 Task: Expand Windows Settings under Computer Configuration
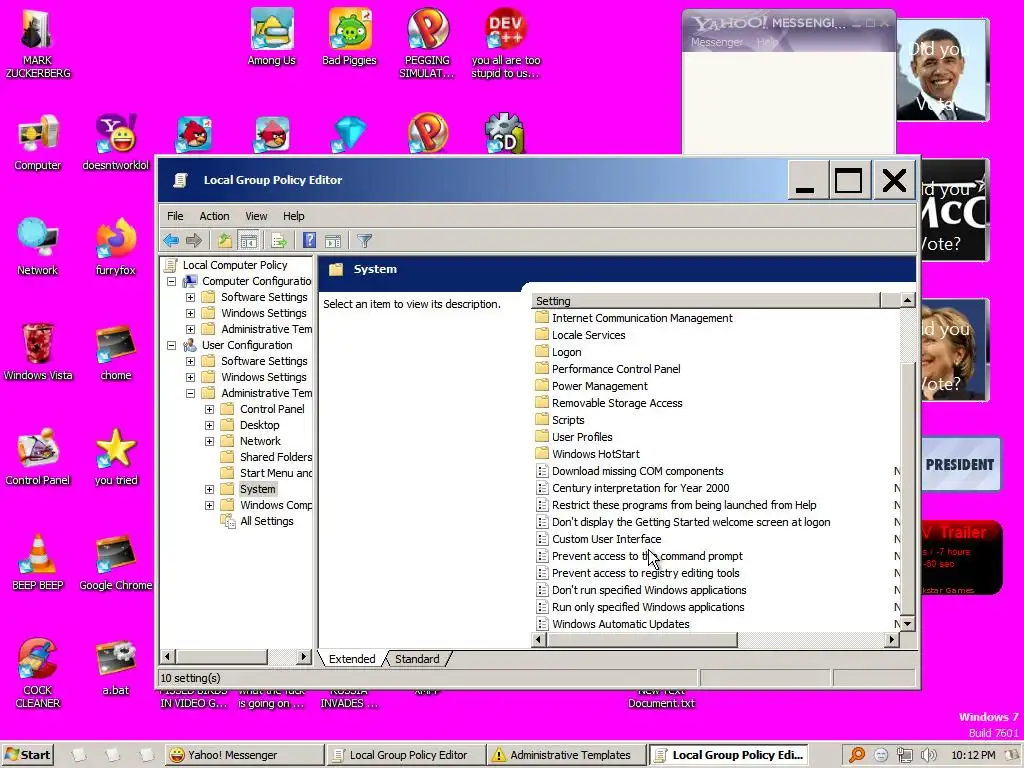[x=190, y=313]
